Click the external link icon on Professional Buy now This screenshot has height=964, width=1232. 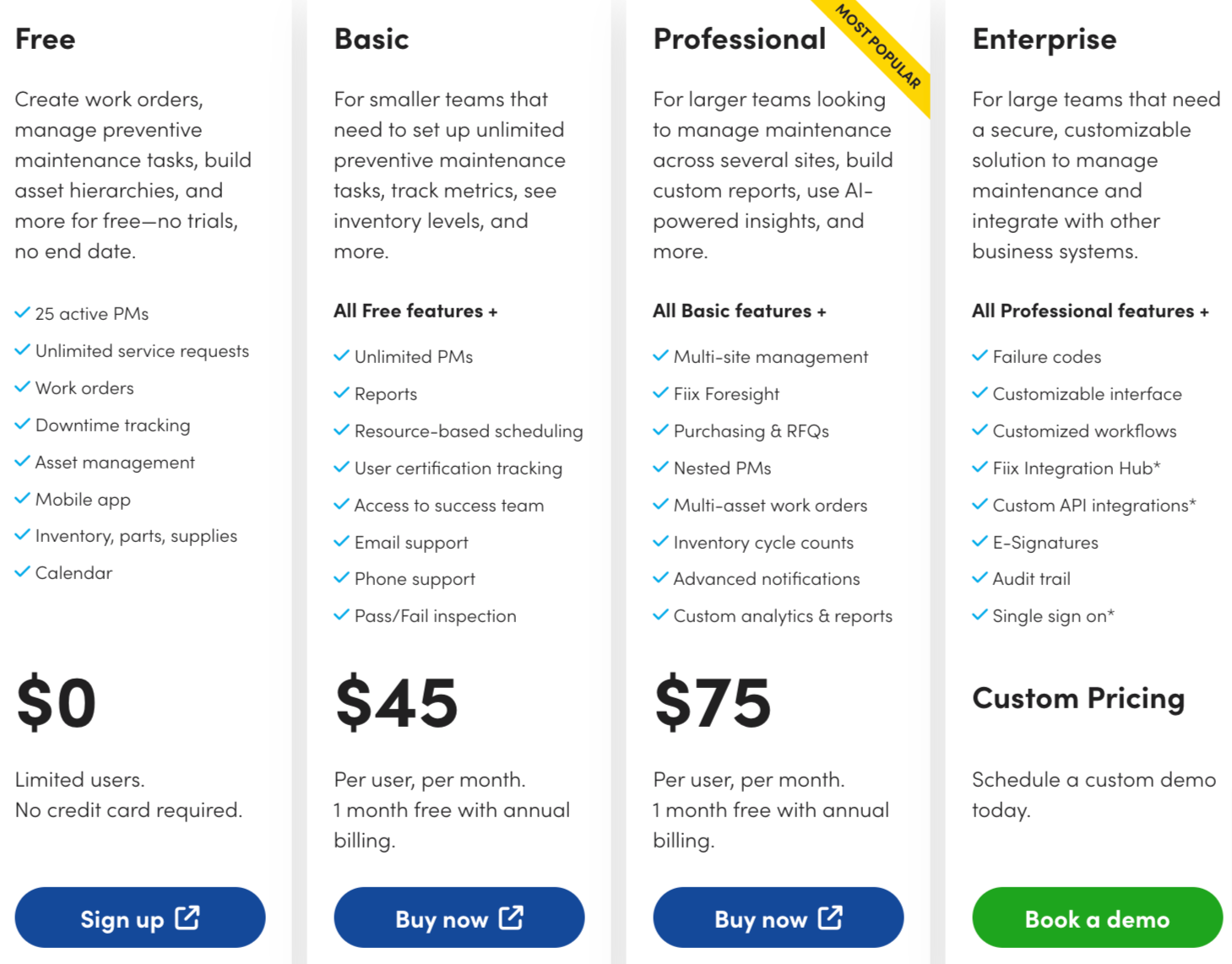pyautogui.click(x=831, y=918)
